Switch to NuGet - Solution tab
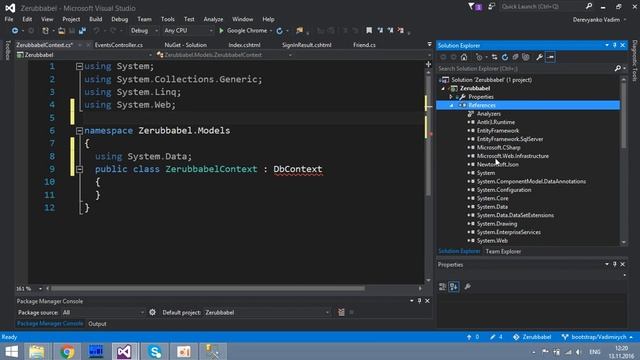The height and width of the screenshot is (360, 640). [185, 45]
